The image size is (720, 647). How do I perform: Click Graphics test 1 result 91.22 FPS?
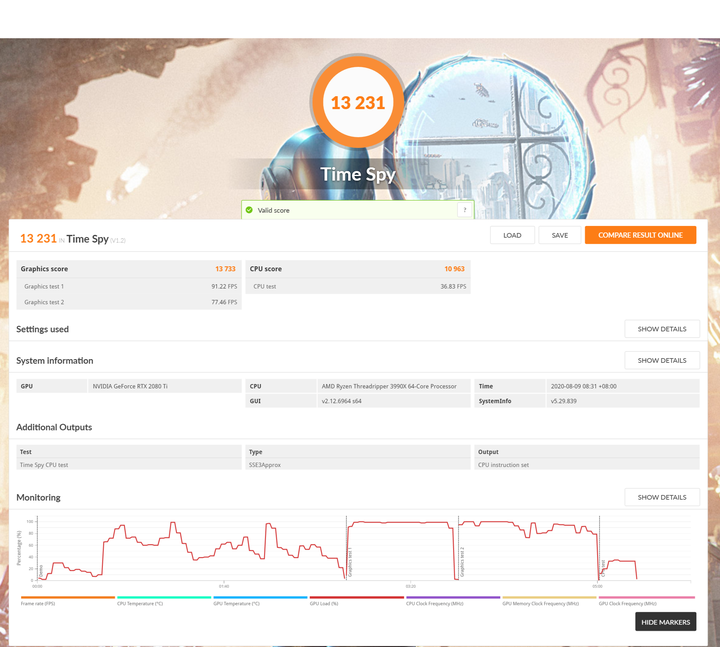tap(224, 286)
